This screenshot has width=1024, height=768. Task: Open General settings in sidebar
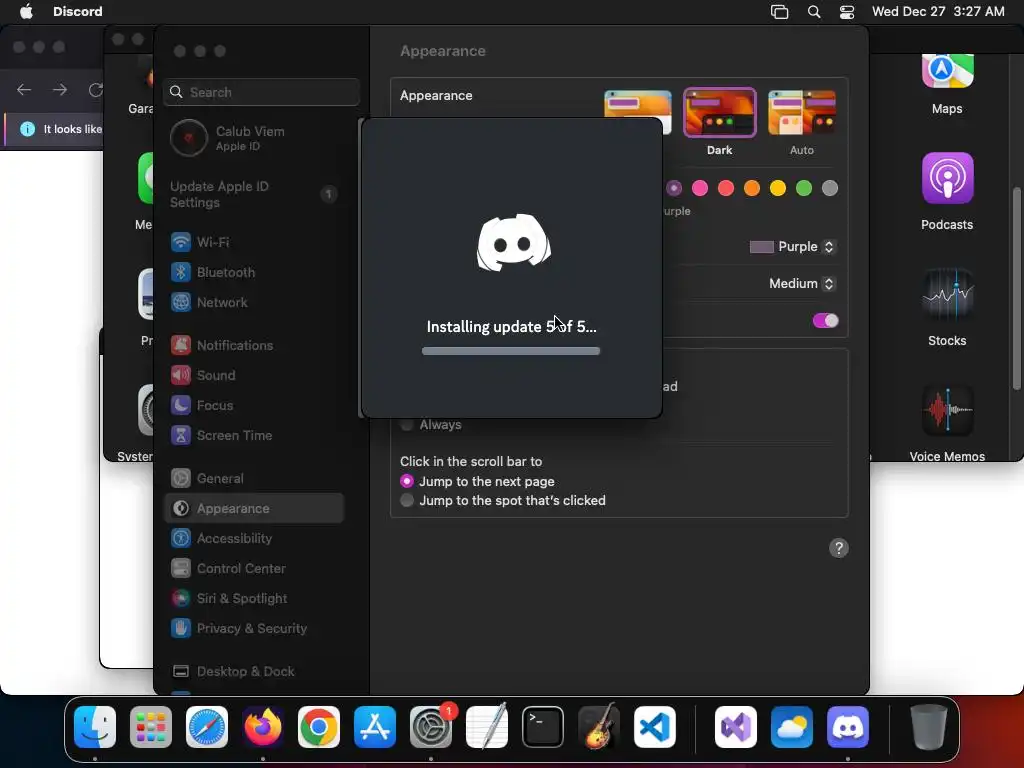pyautogui.click(x=254, y=479)
